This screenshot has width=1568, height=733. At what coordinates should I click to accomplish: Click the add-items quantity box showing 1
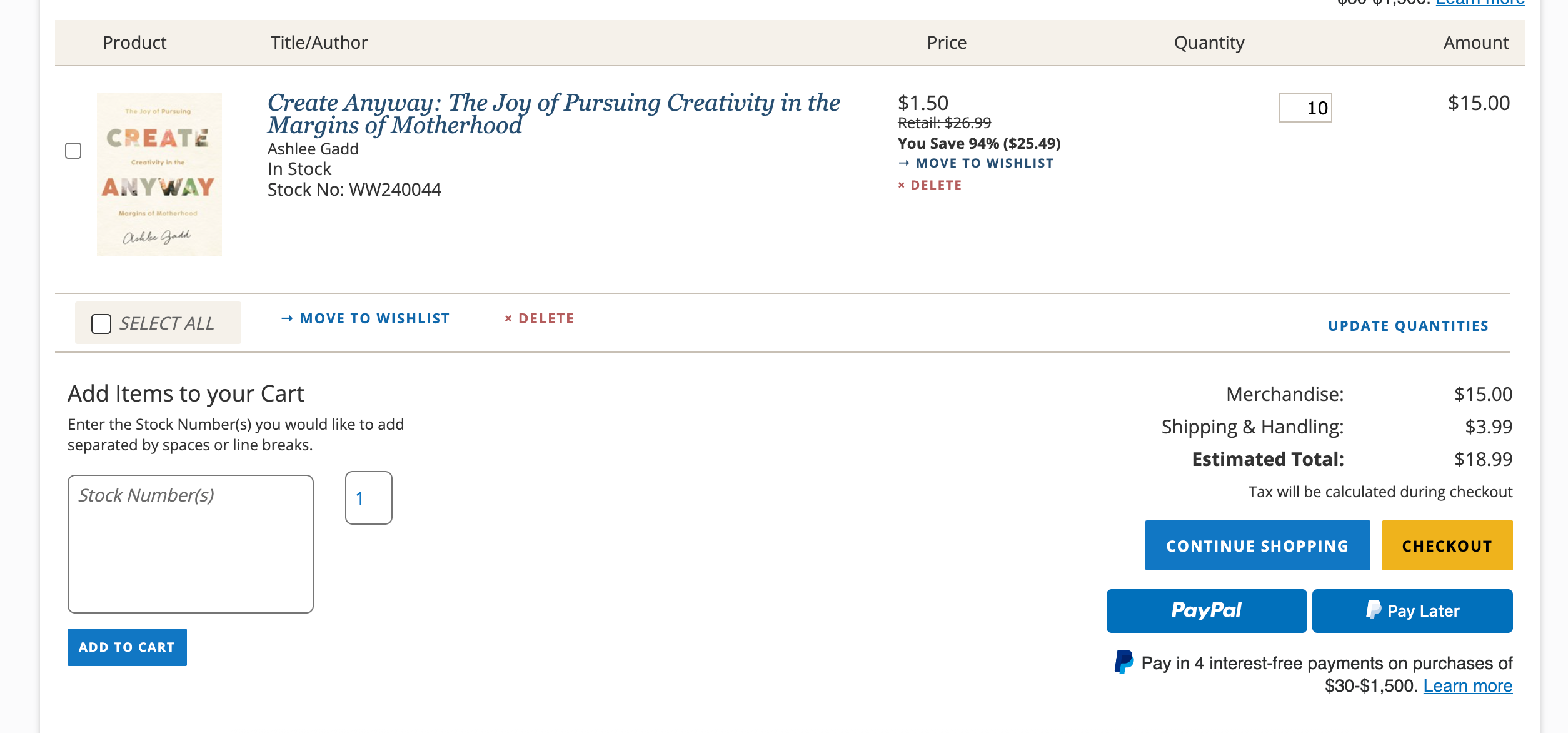368,498
